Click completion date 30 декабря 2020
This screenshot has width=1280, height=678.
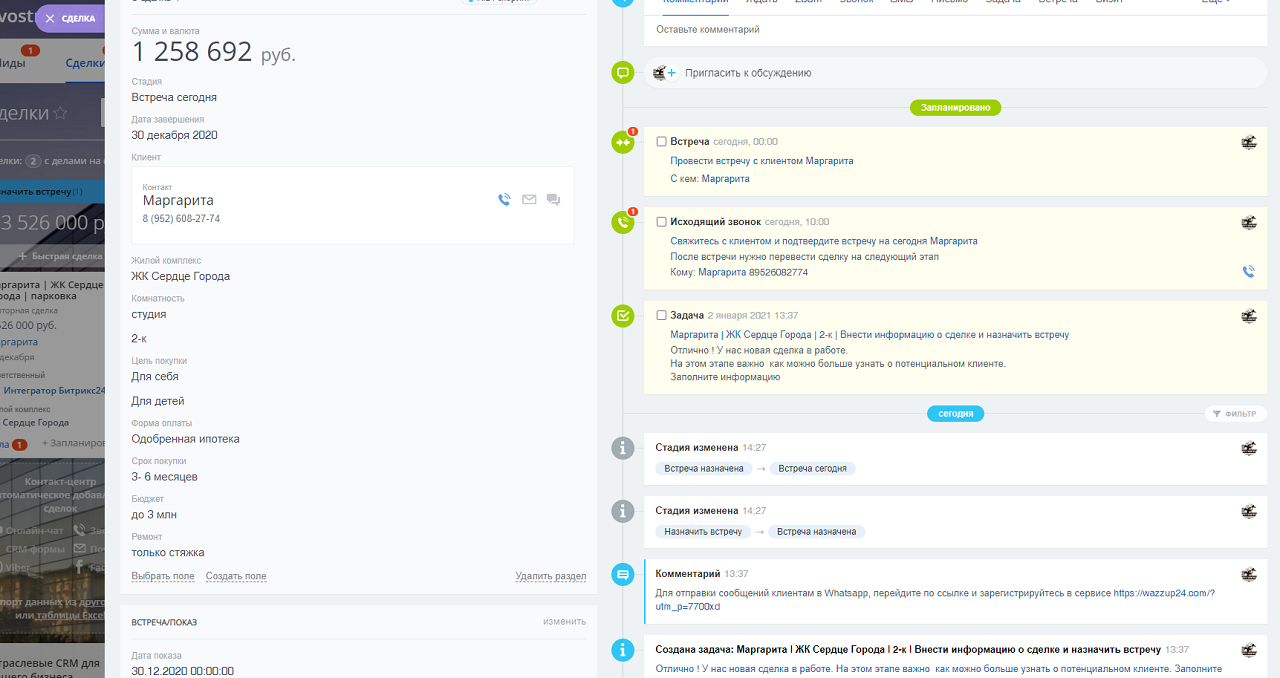coord(175,135)
